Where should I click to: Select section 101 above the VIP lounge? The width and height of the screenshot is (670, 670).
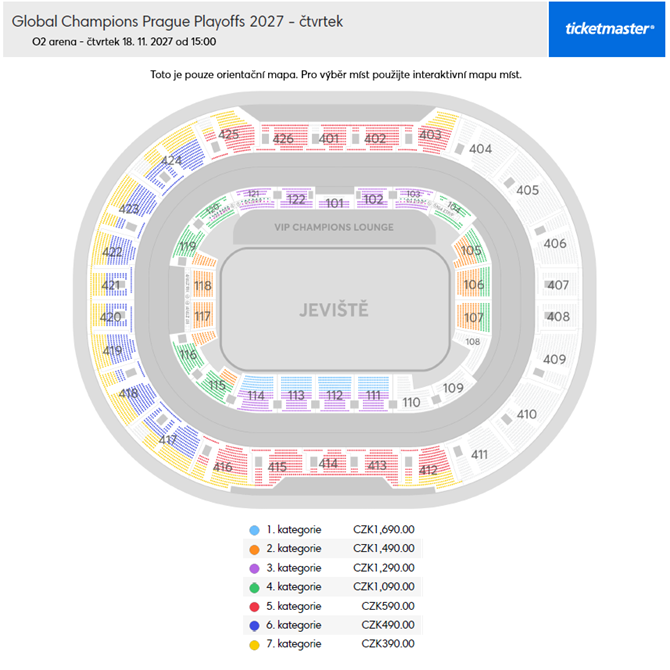335,203
